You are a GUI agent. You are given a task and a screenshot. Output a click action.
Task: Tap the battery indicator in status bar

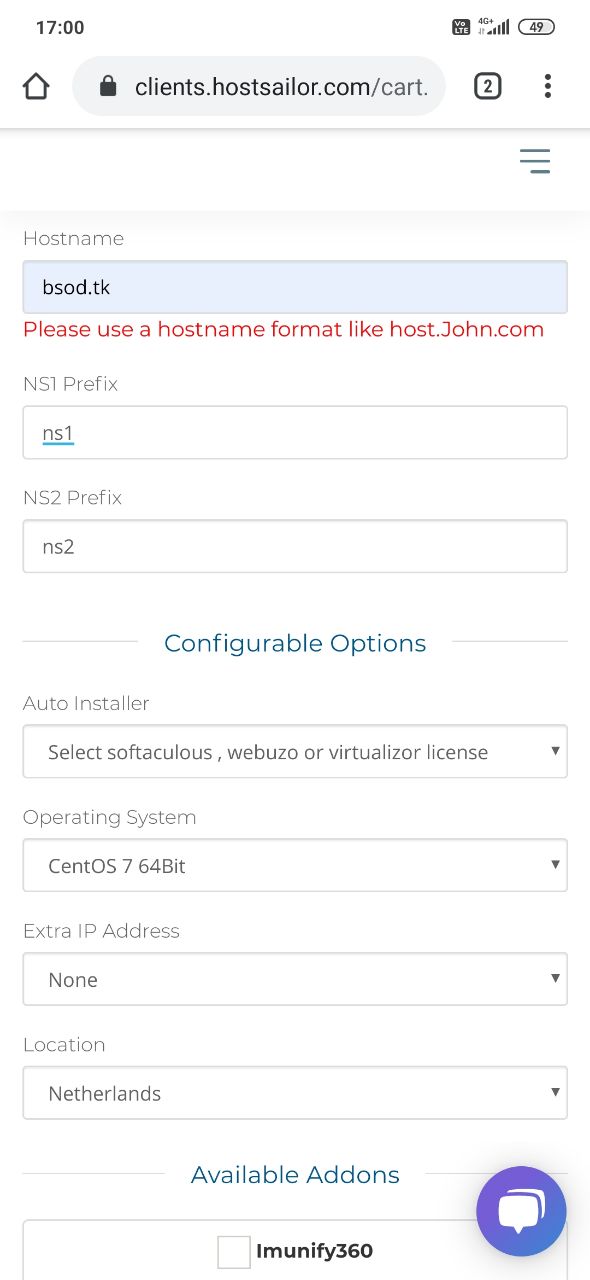[x=537, y=27]
